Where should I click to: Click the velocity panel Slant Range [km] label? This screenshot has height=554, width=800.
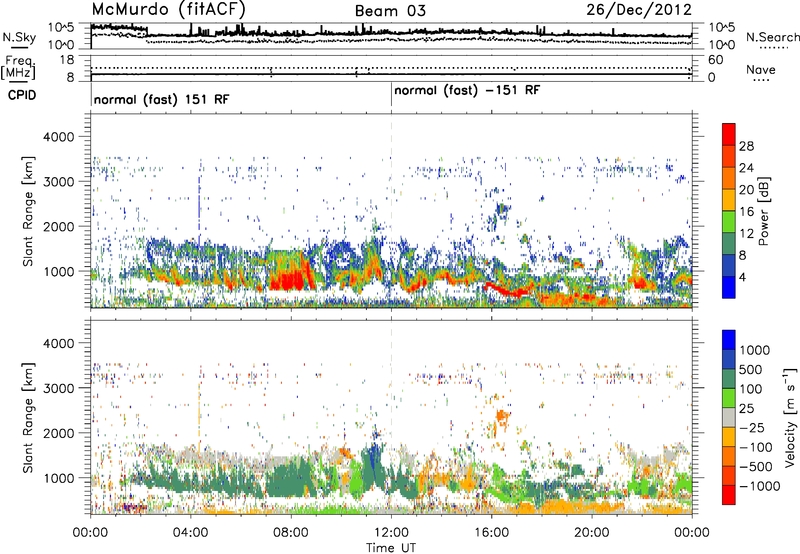click(x=28, y=417)
